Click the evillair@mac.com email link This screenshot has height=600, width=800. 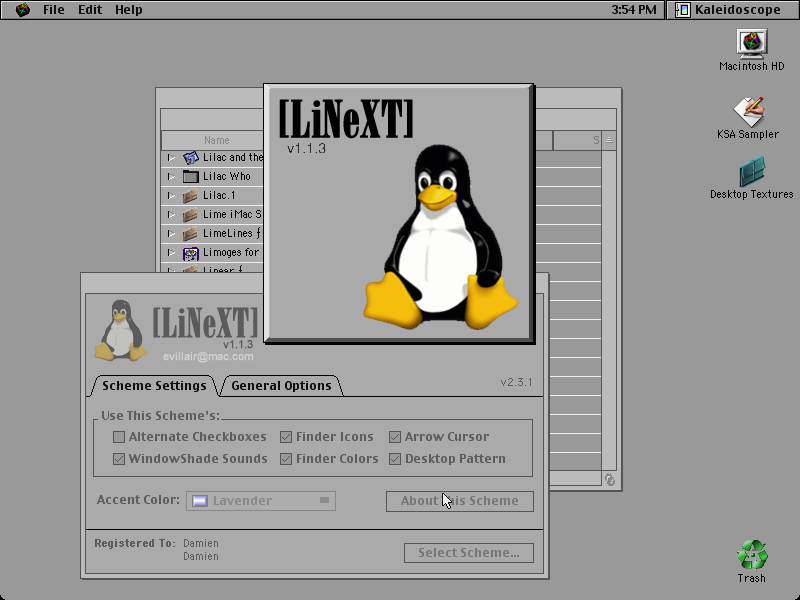coord(208,357)
